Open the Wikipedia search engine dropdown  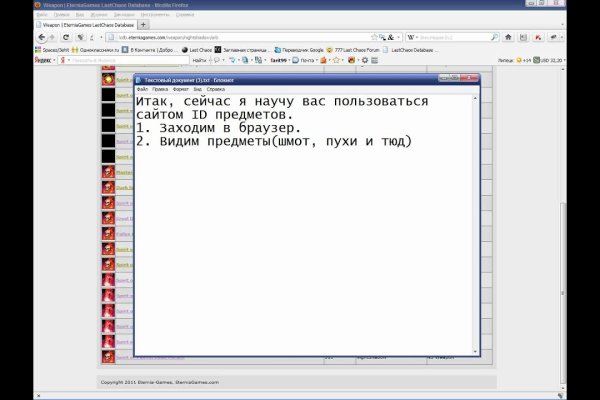pos(413,37)
